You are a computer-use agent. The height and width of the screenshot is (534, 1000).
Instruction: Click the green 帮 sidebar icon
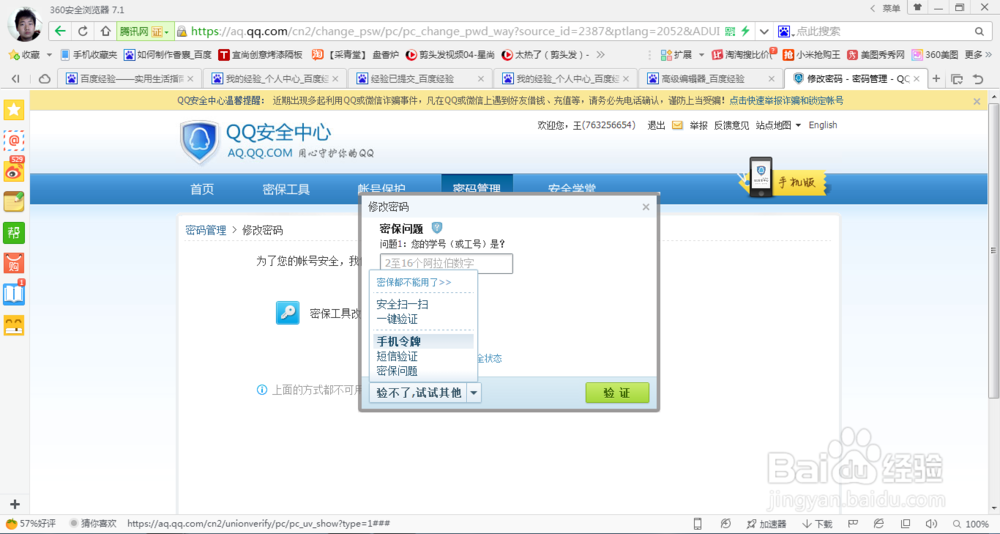click(x=14, y=232)
